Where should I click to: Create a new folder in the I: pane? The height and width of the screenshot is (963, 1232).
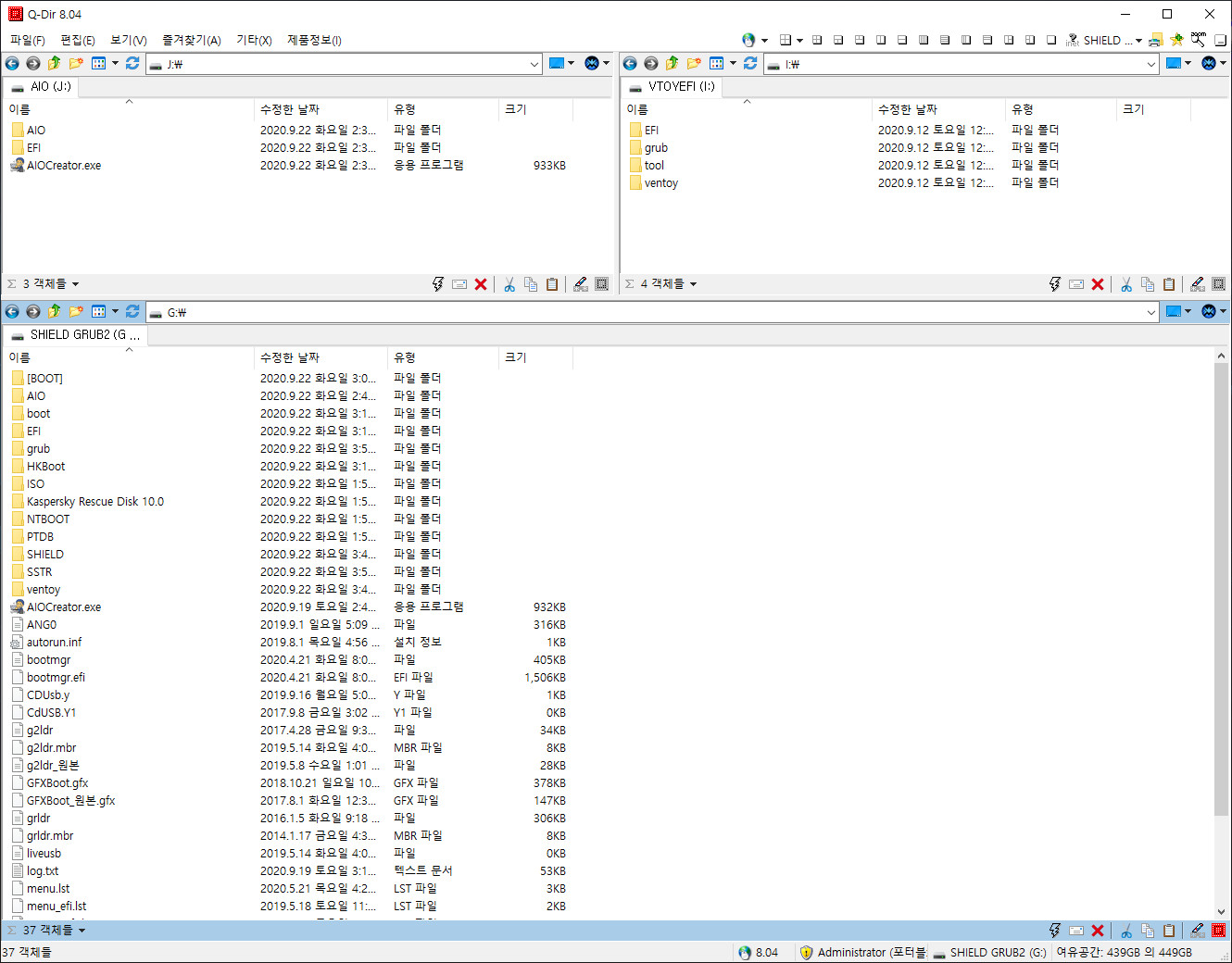[x=693, y=64]
